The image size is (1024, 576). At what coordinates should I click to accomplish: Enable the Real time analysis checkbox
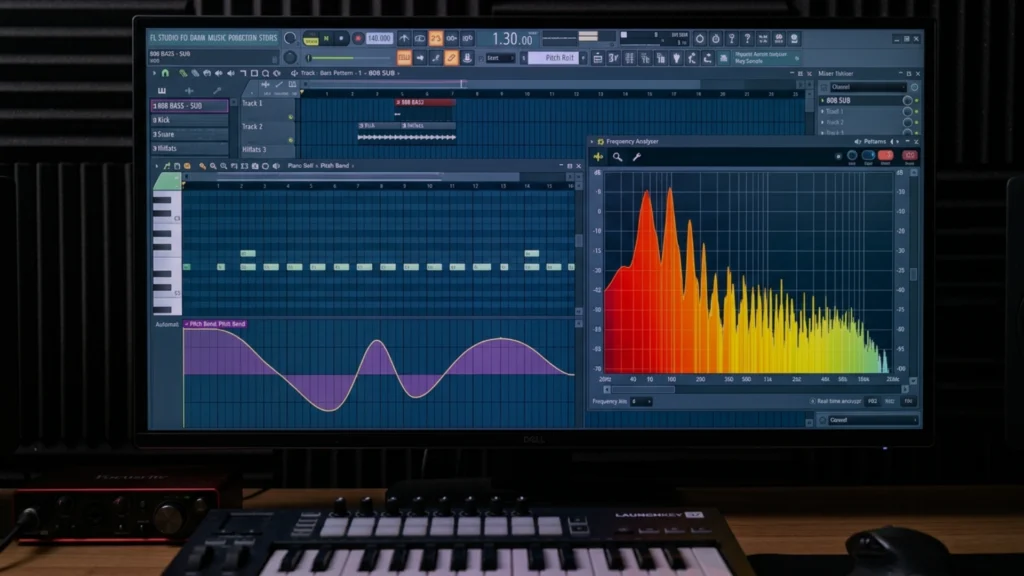[x=812, y=402]
